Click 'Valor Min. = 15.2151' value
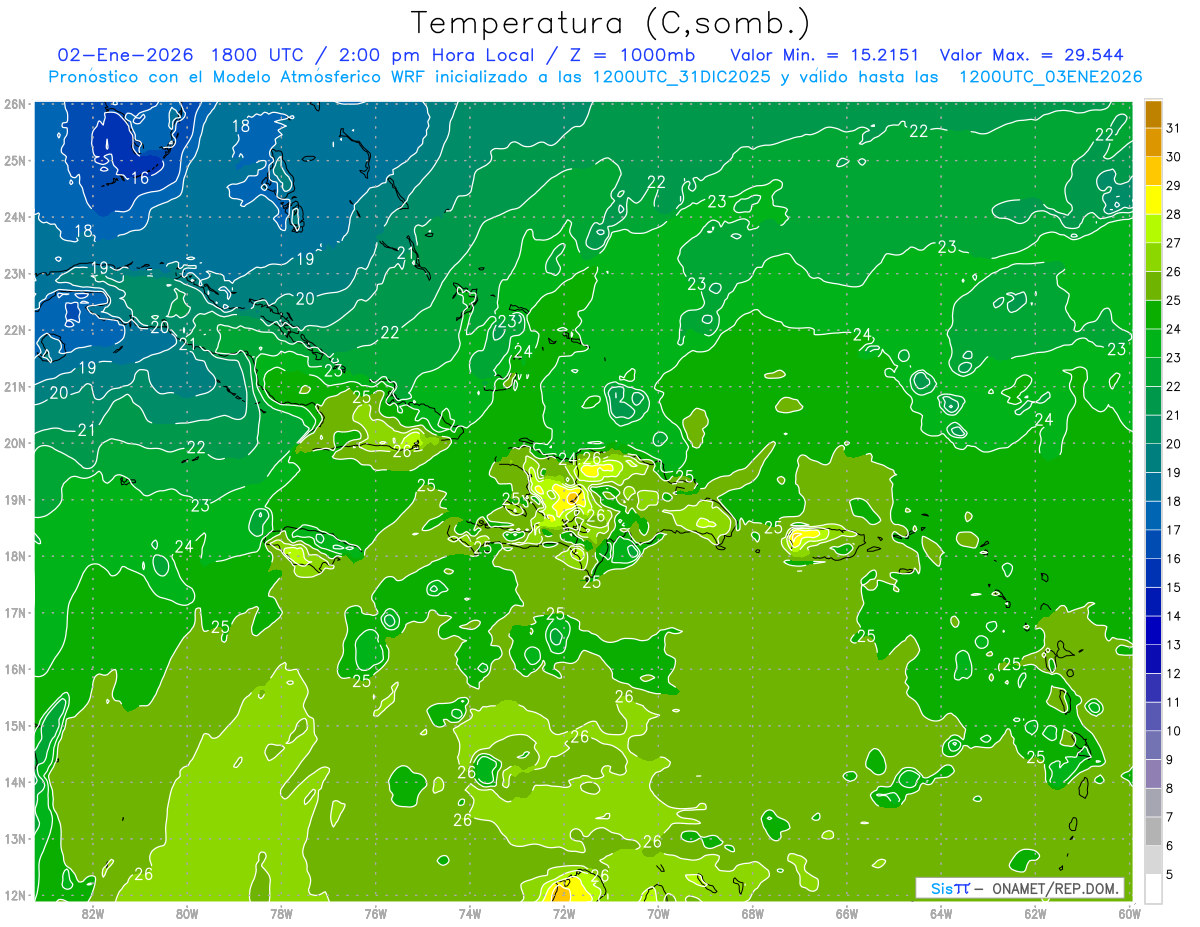 (x=825, y=55)
